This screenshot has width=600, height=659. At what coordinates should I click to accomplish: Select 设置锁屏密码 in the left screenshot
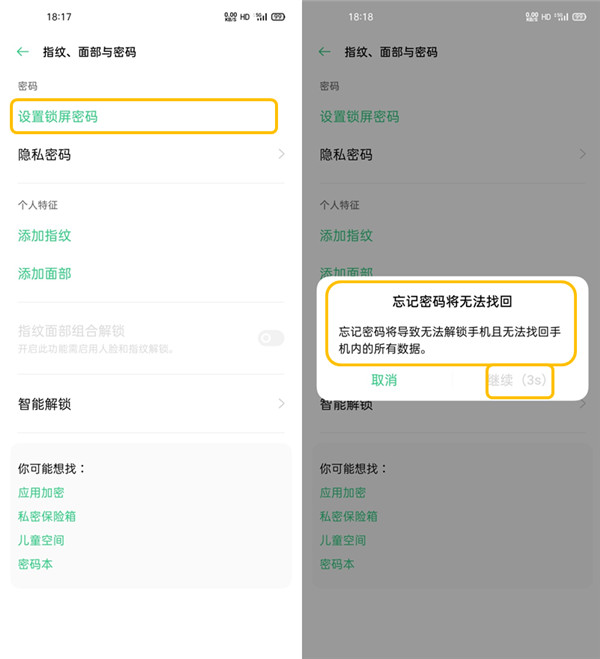tap(58, 117)
